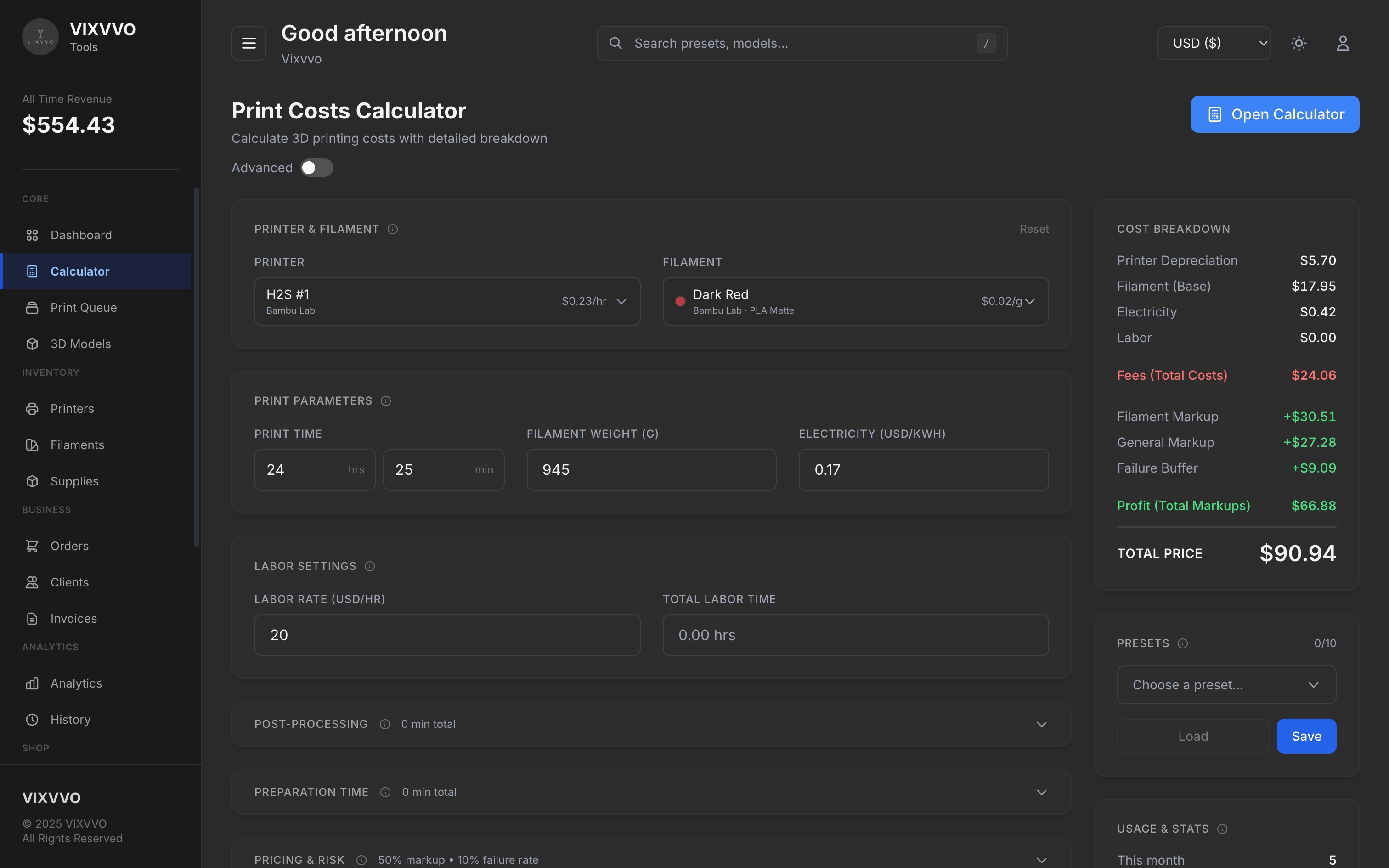Toggle light mode with the sun icon
This screenshot has height=868, width=1389.
[1299, 42]
